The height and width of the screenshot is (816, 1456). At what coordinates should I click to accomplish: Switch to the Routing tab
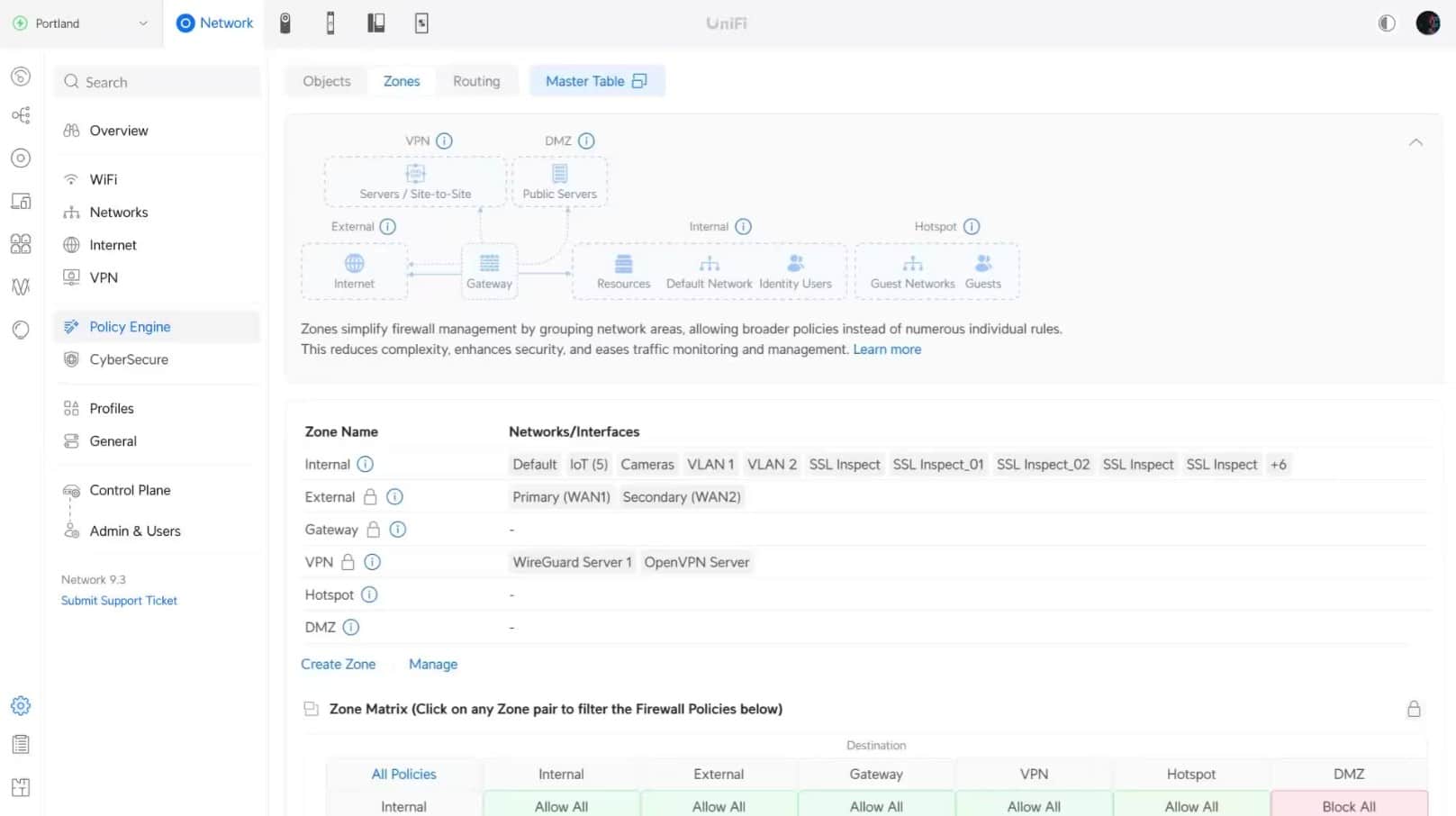pos(476,81)
